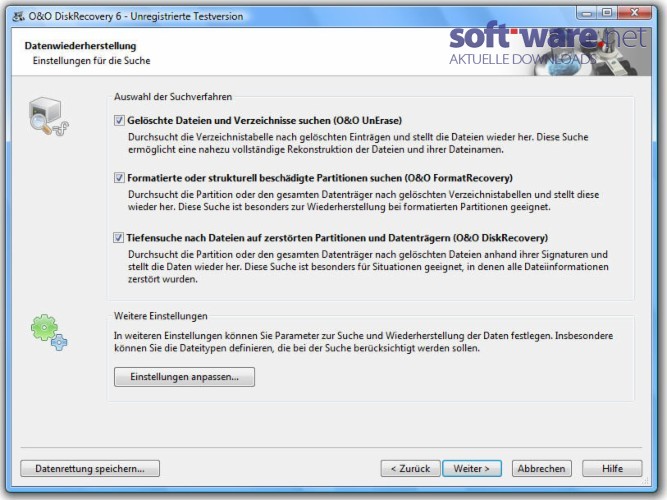Minimize the DiskRecovery window

tap(587, 13)
